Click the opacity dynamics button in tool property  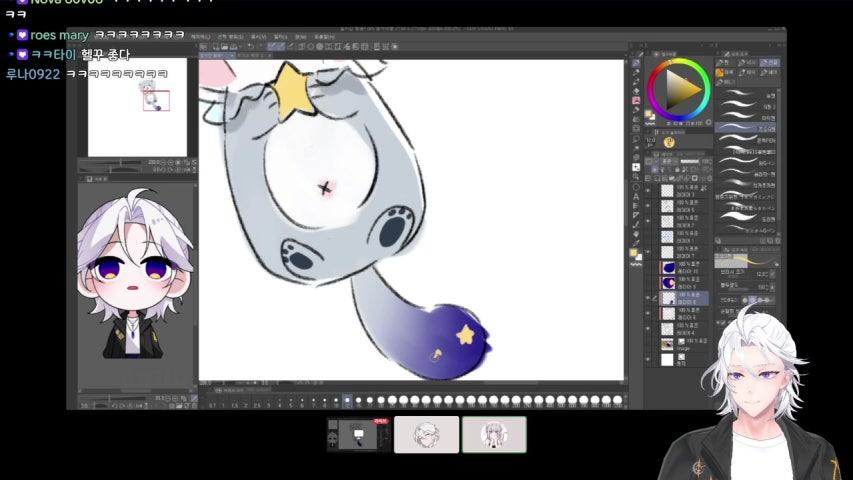click(774, 287)
